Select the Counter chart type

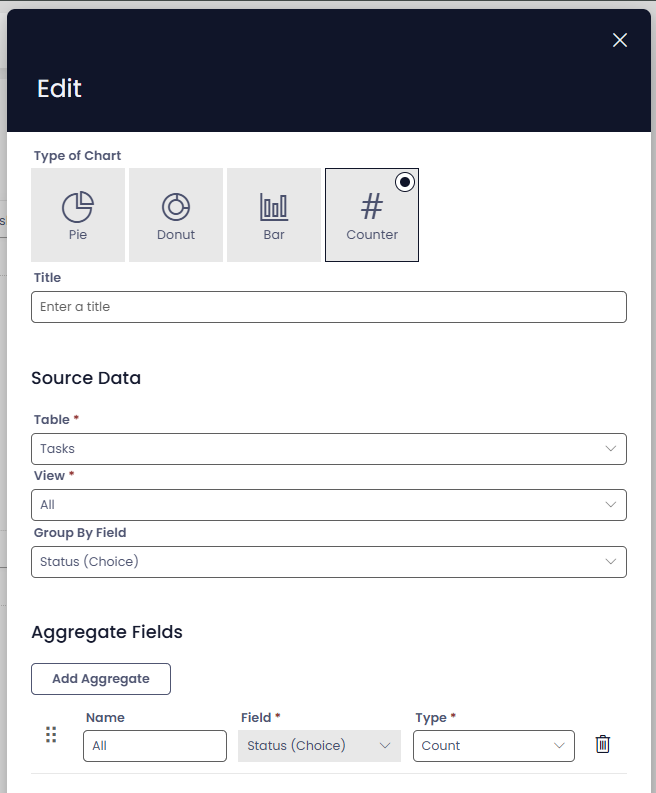coord(372,215)
